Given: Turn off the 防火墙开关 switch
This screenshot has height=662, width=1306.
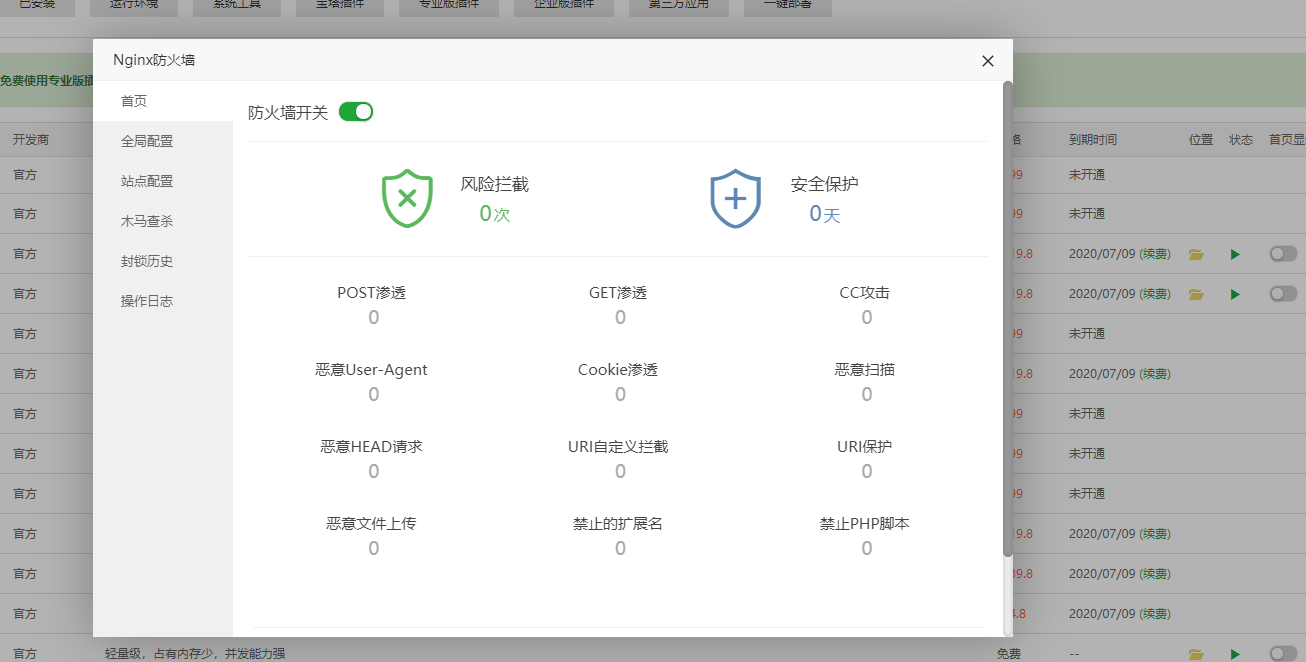Looking at the screenshot, I should click(356, 112).
